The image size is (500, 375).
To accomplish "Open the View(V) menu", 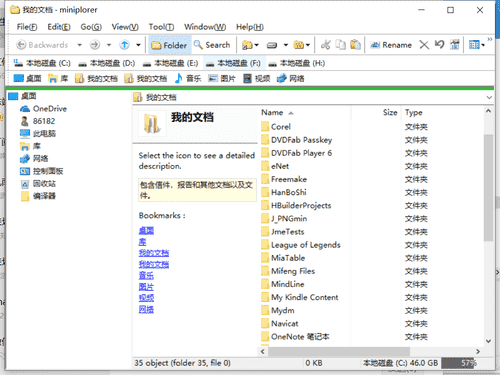I will click(x=125, y=27).
